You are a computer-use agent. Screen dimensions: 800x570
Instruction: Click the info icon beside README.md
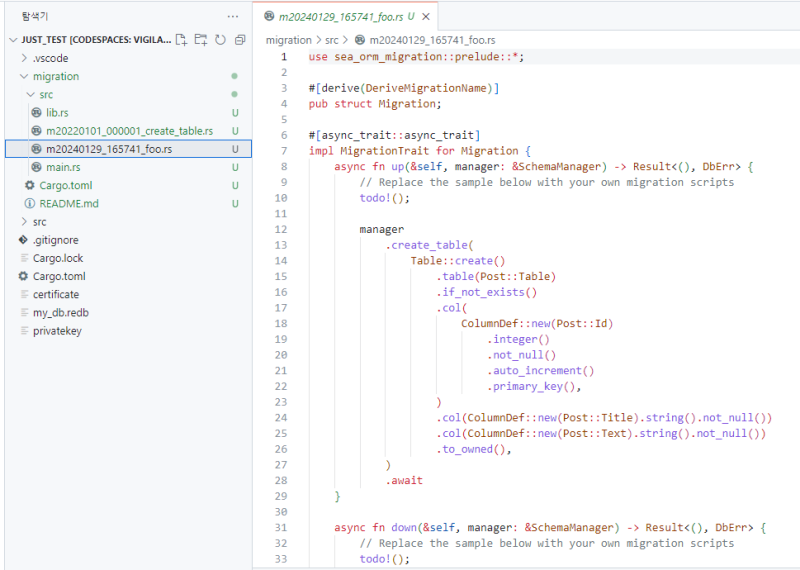click(x=30, y=203)
